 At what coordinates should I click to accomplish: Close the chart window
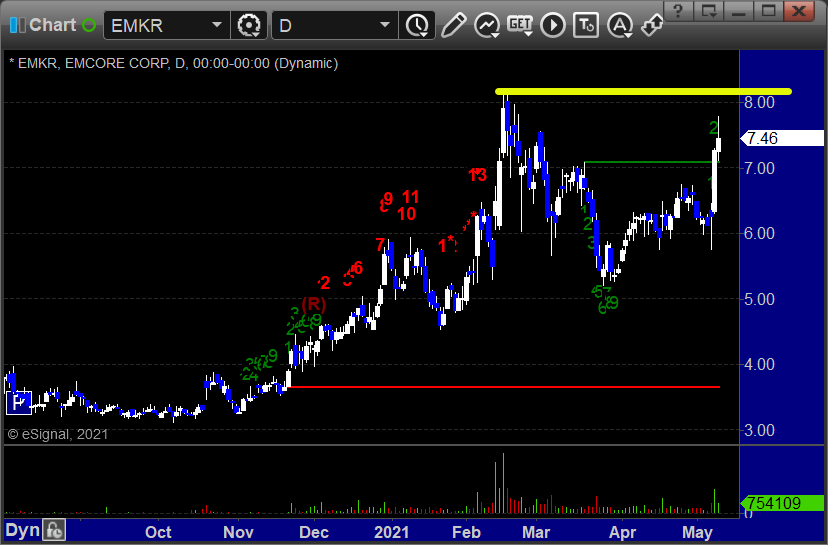point(800,11)
